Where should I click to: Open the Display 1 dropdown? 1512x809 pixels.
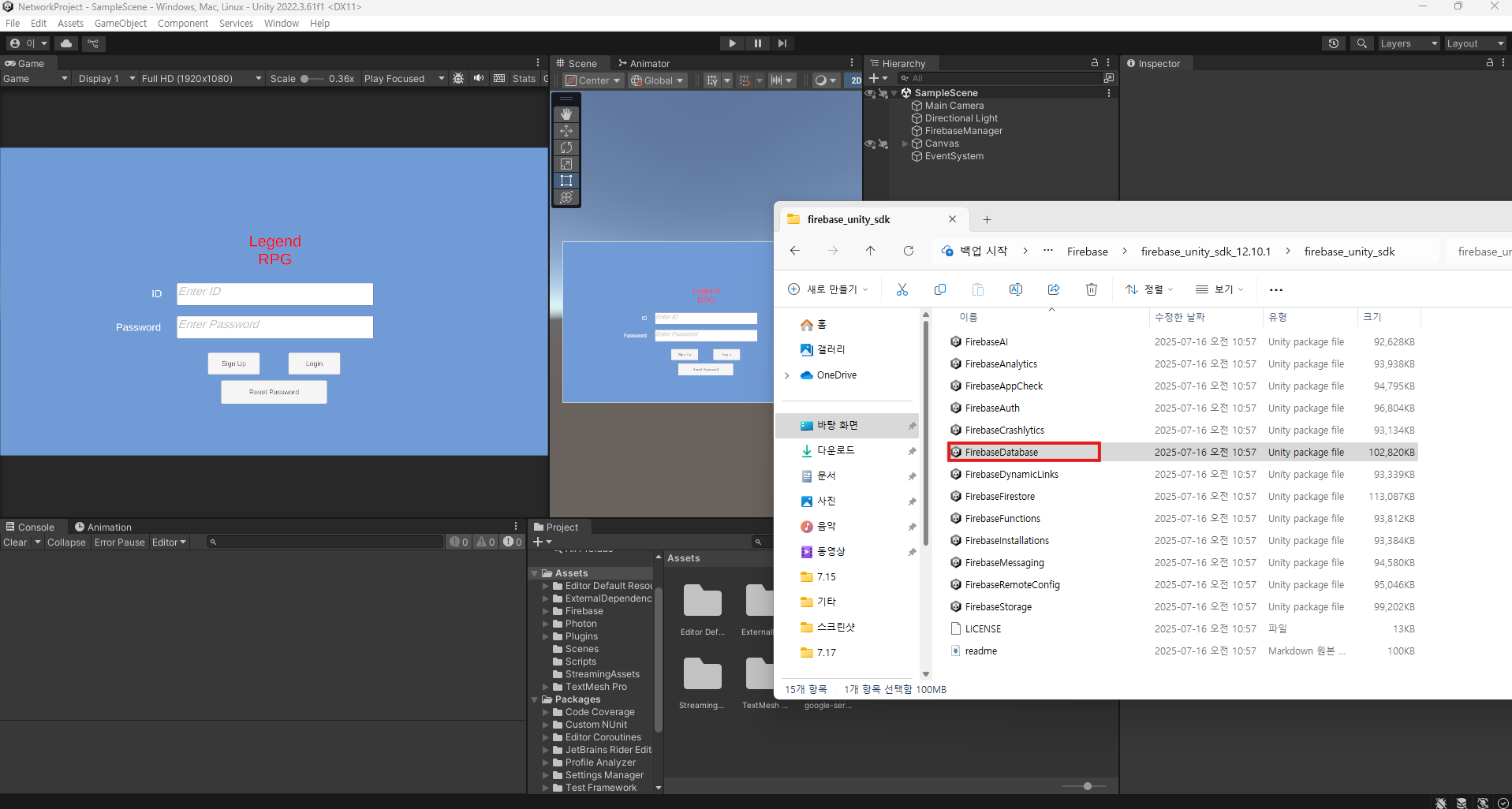(x=107, y=78)
